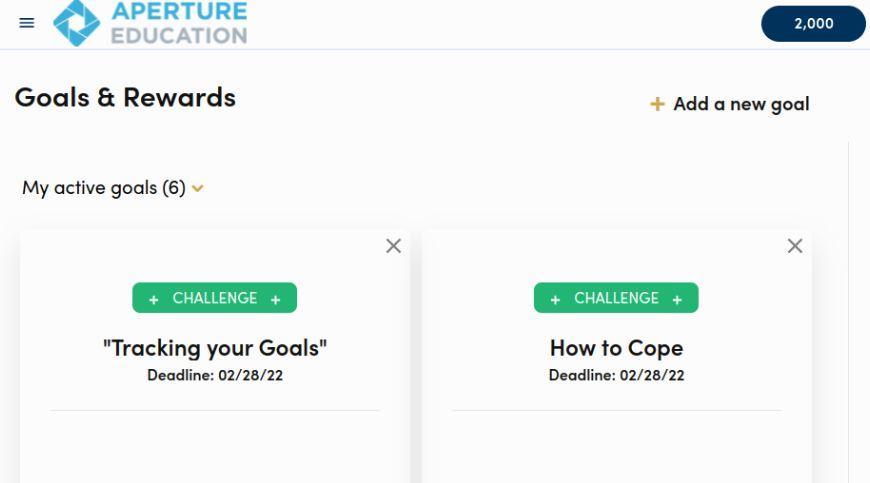Click right plus on Tracking your Goals badge
The width and height of the screenshot is (870, 483).
point(275,298)
